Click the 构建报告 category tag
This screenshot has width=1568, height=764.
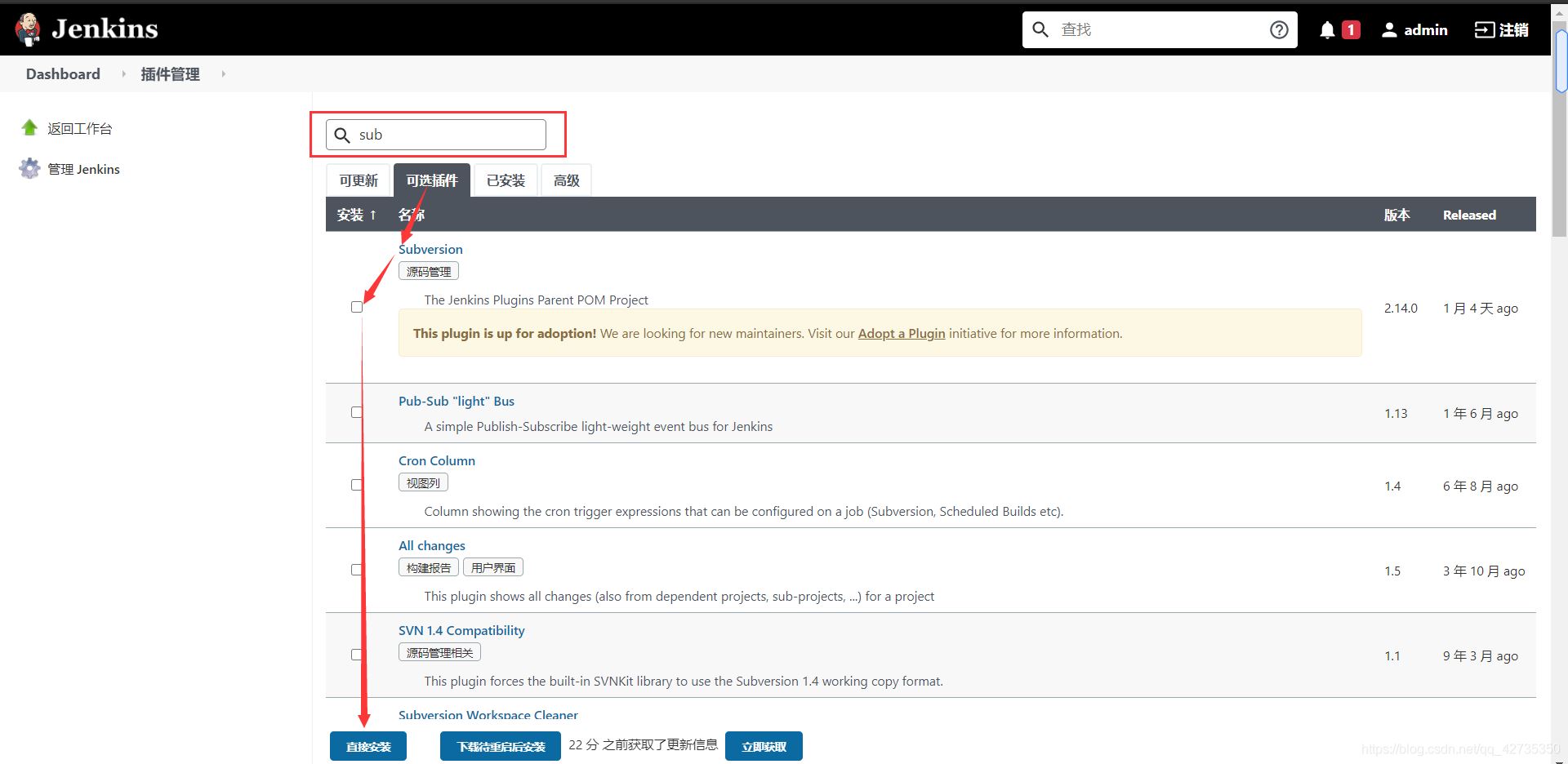(429, 567)
